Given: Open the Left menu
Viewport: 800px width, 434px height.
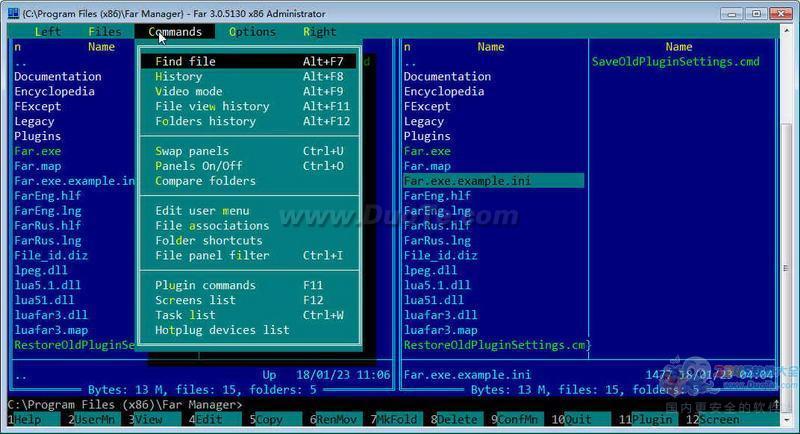Looking at the screenshot, I should 48,32.
